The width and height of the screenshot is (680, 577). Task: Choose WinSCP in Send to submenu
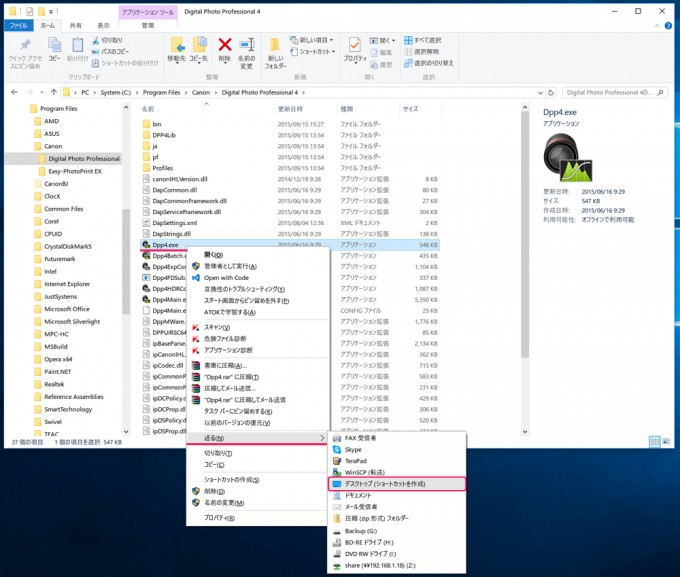(364, 472)
